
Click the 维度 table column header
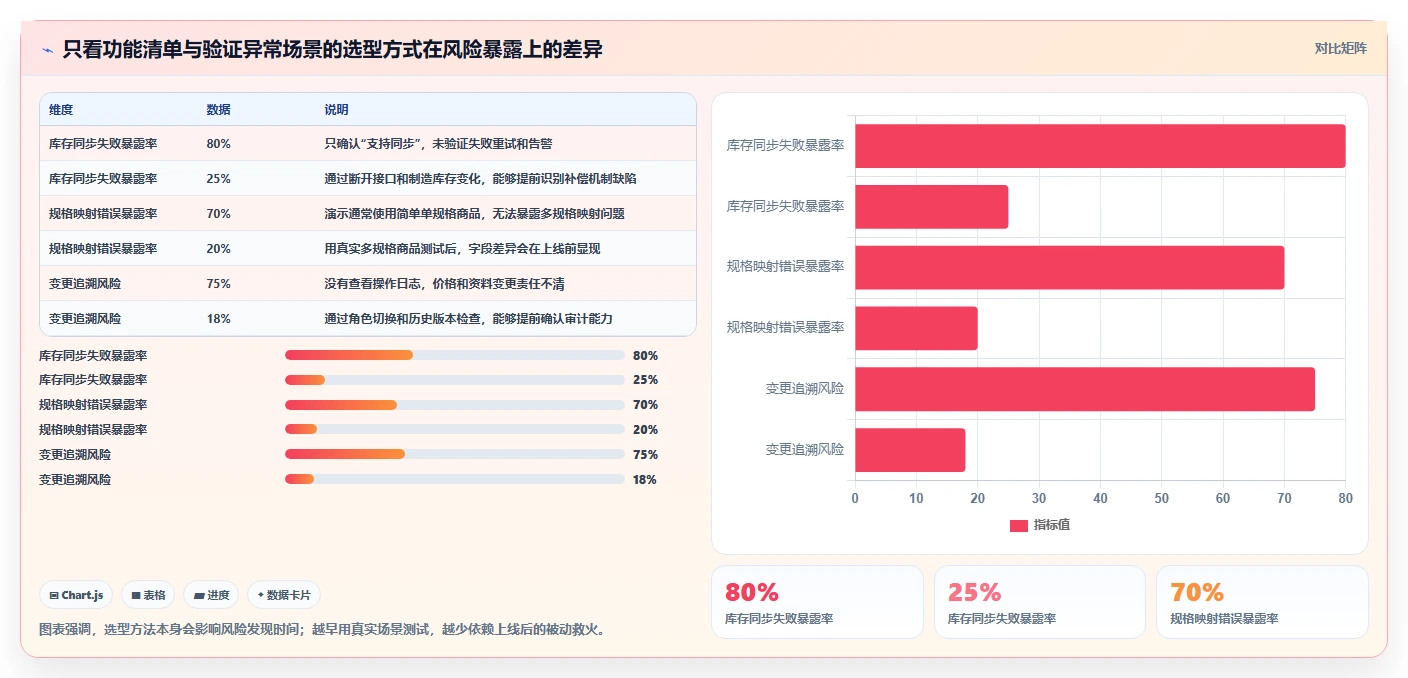[x=61, y=110]
